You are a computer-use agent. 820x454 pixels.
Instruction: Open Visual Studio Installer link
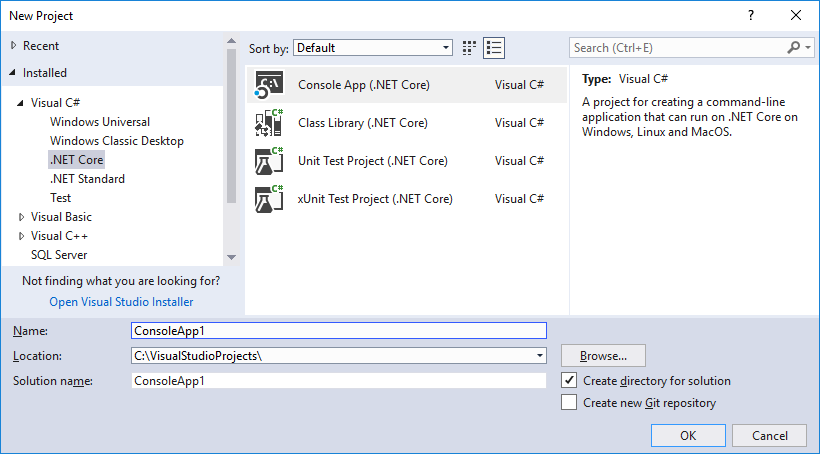click(121, 302)
